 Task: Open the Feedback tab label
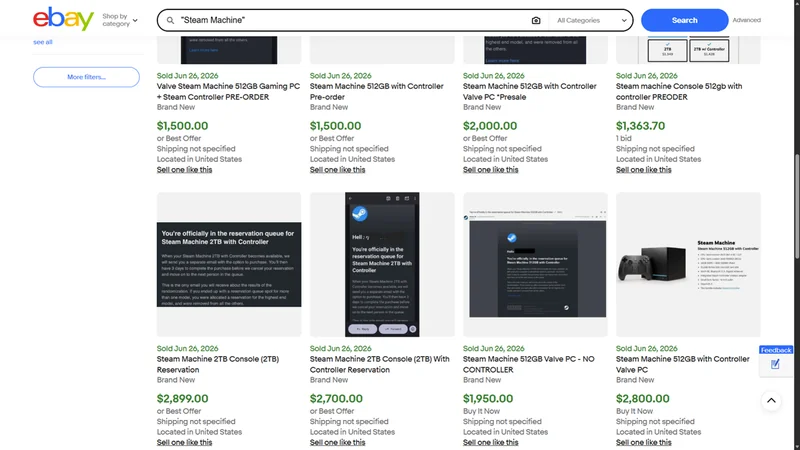tap(776, 350)
